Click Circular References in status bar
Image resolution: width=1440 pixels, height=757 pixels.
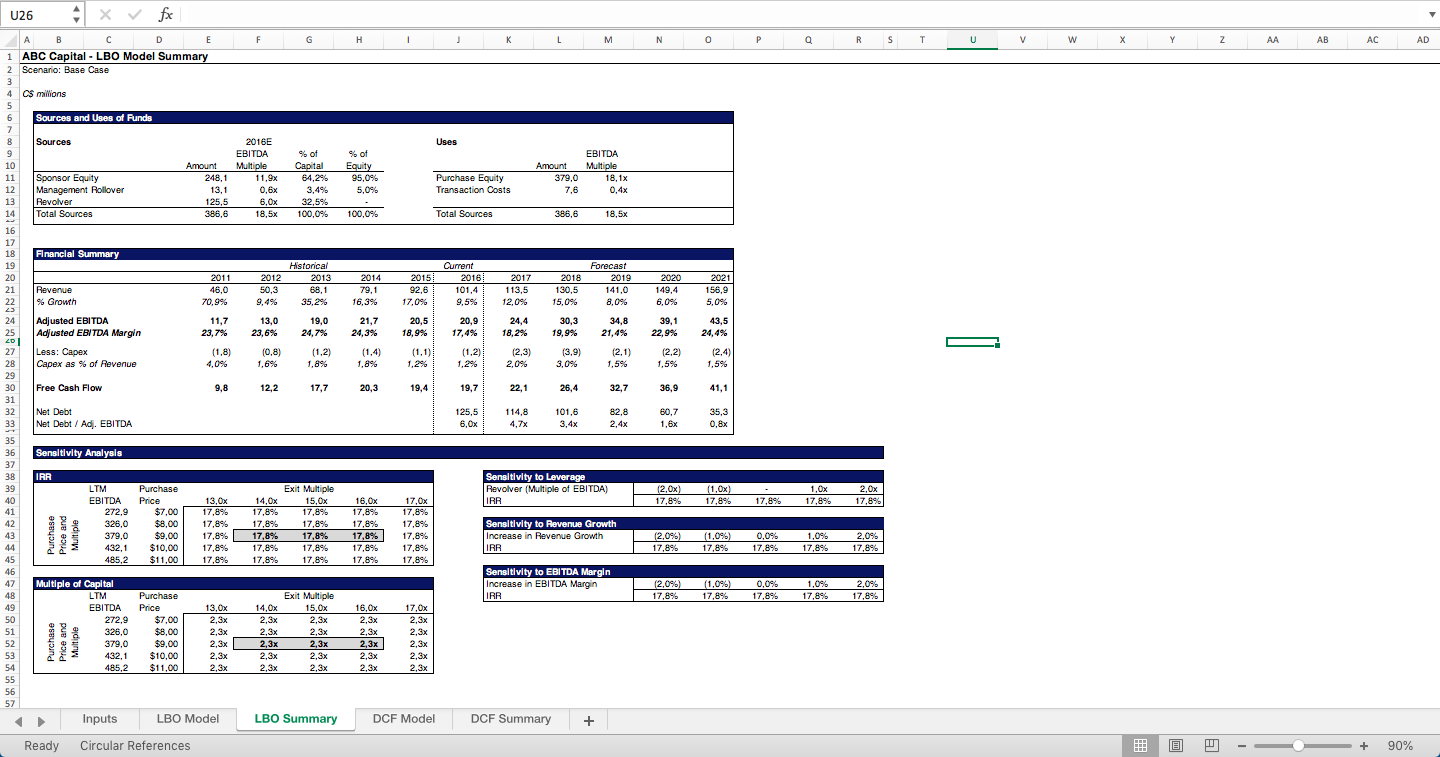[x=135, y=746]
